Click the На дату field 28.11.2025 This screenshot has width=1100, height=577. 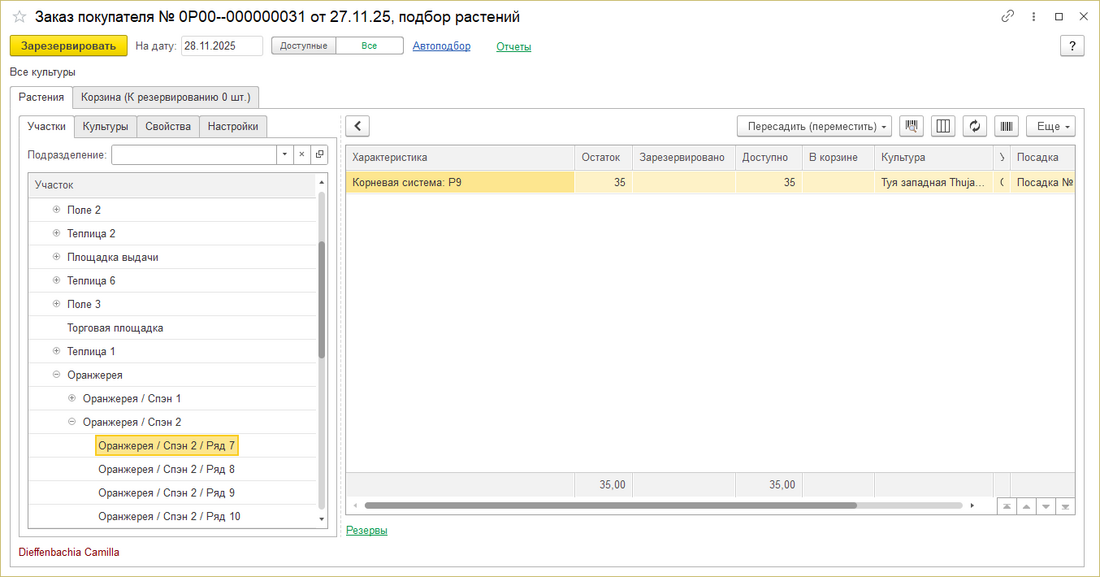pyautogui.click(x=222, y=46)
